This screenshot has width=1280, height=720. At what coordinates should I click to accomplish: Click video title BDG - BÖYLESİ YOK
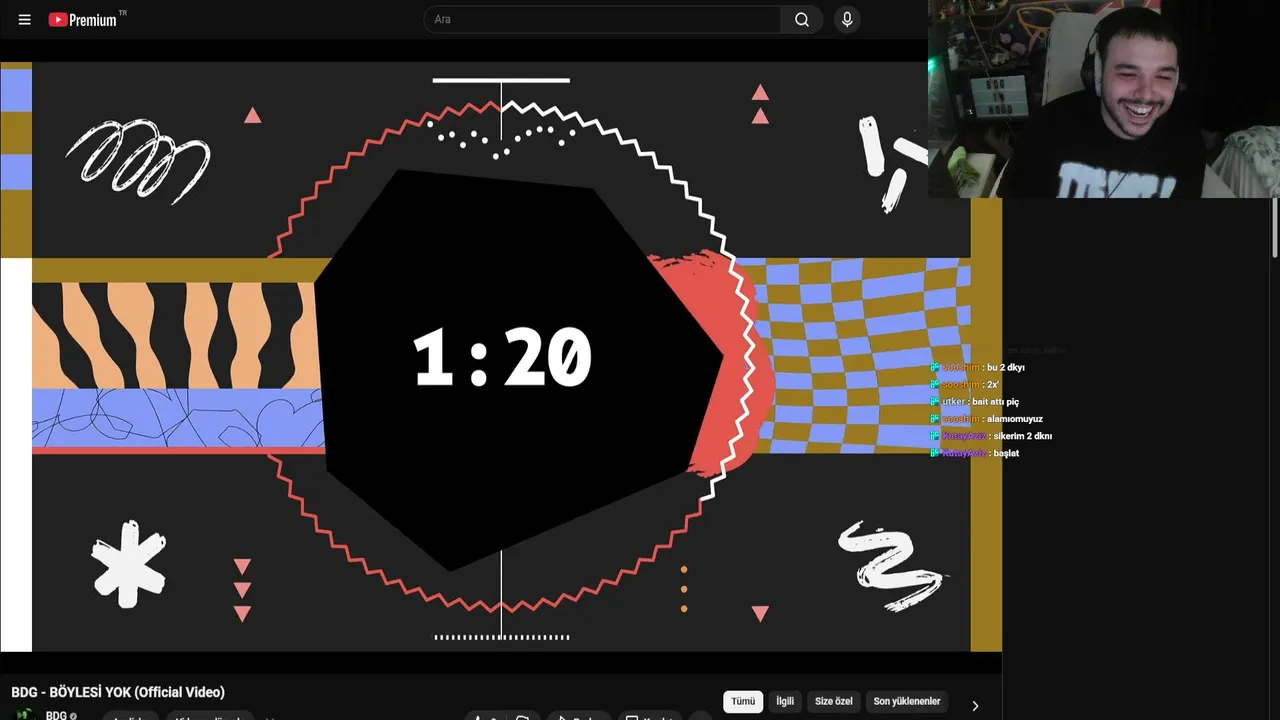click(x=118, y=692)
